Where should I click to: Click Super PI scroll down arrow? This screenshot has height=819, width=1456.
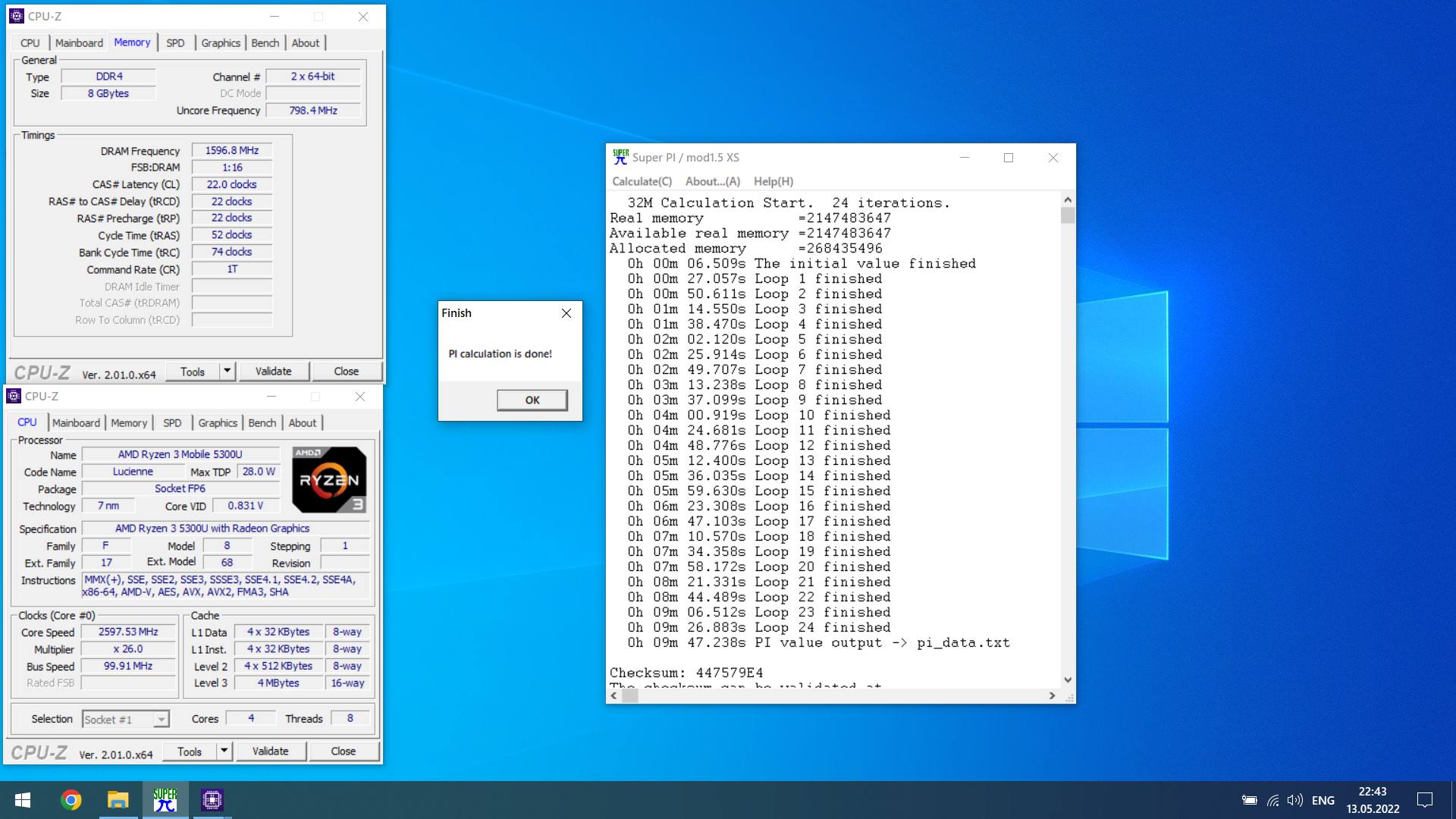[1068, 680]
